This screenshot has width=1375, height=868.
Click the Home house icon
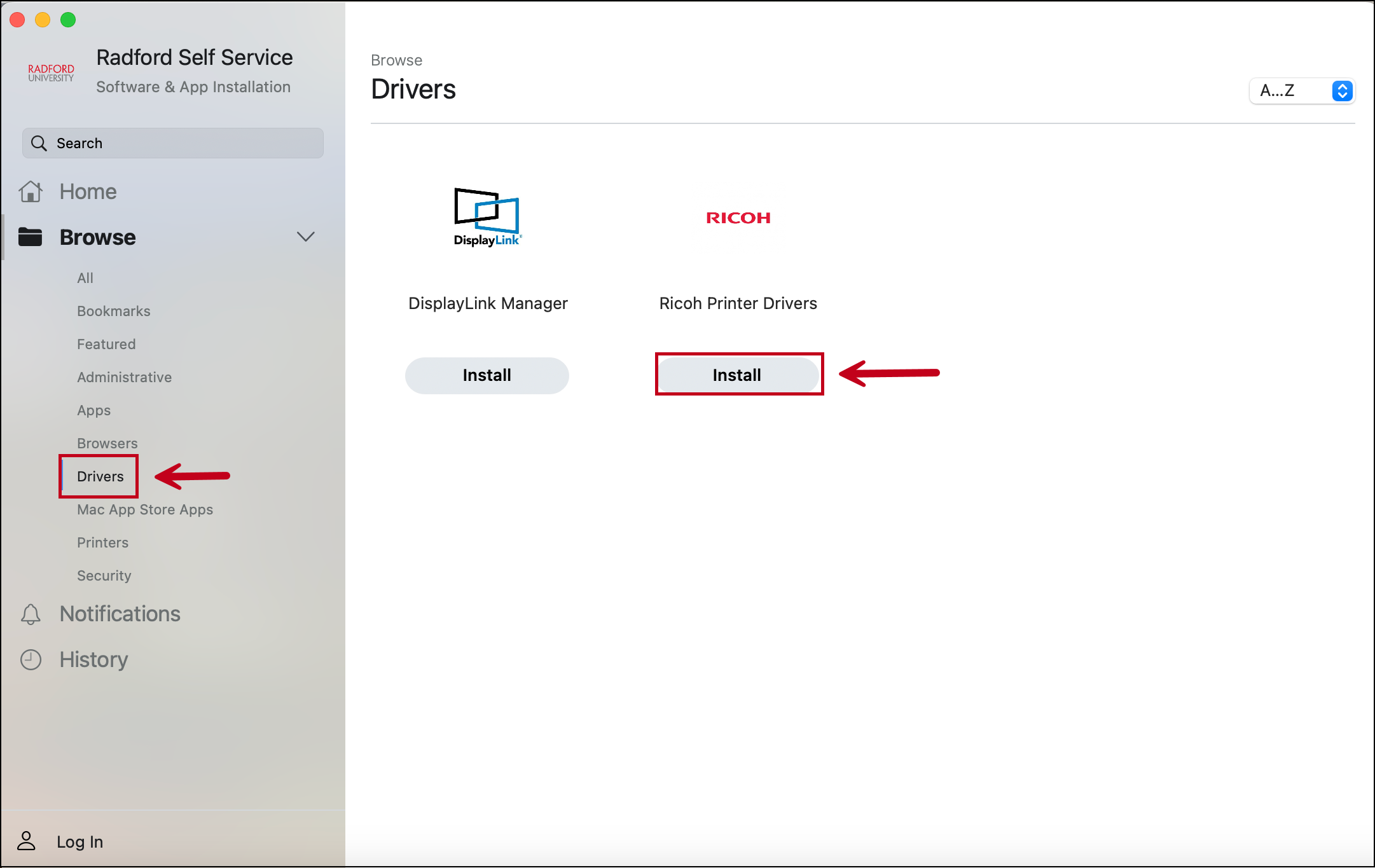coord(31,191)
